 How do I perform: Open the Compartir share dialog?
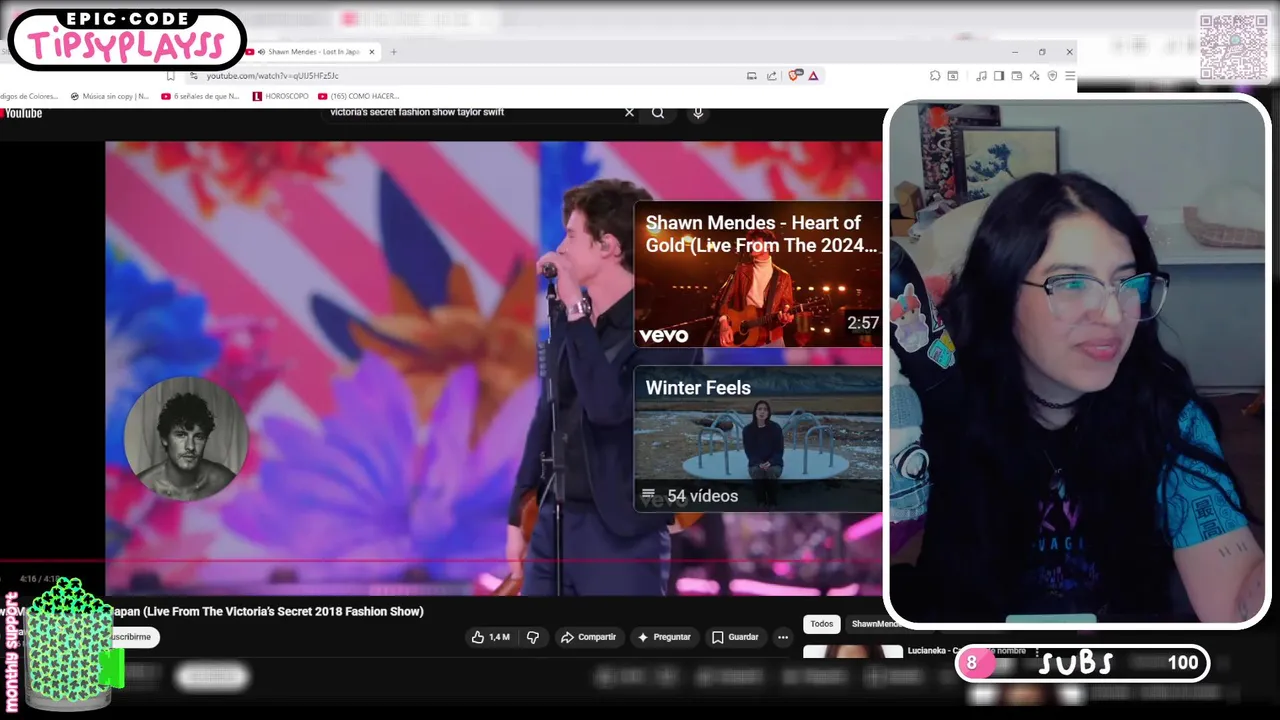click(x=588, y=637)
